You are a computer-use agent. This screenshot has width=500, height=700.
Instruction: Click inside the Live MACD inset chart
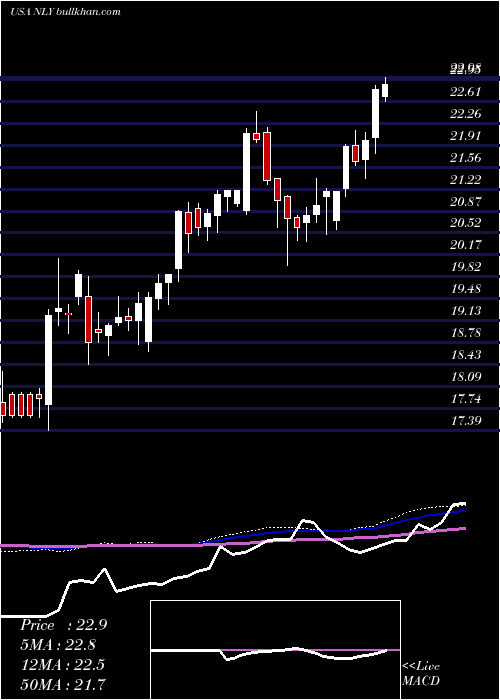click(x=275, y=650)
